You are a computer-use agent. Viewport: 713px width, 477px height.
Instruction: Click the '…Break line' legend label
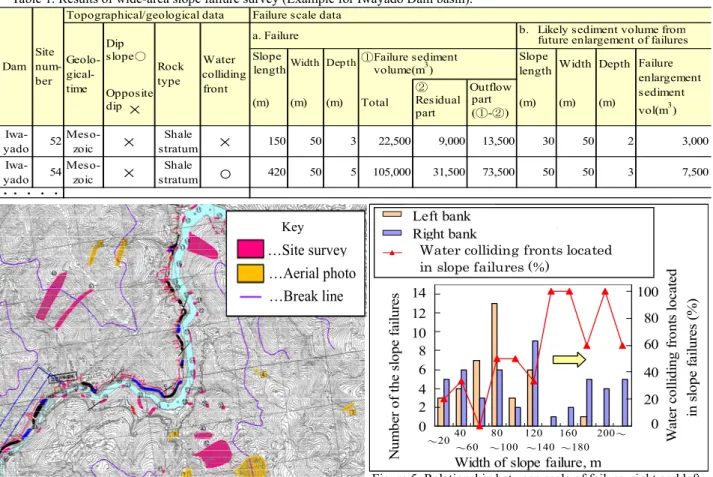pos(305,296)
